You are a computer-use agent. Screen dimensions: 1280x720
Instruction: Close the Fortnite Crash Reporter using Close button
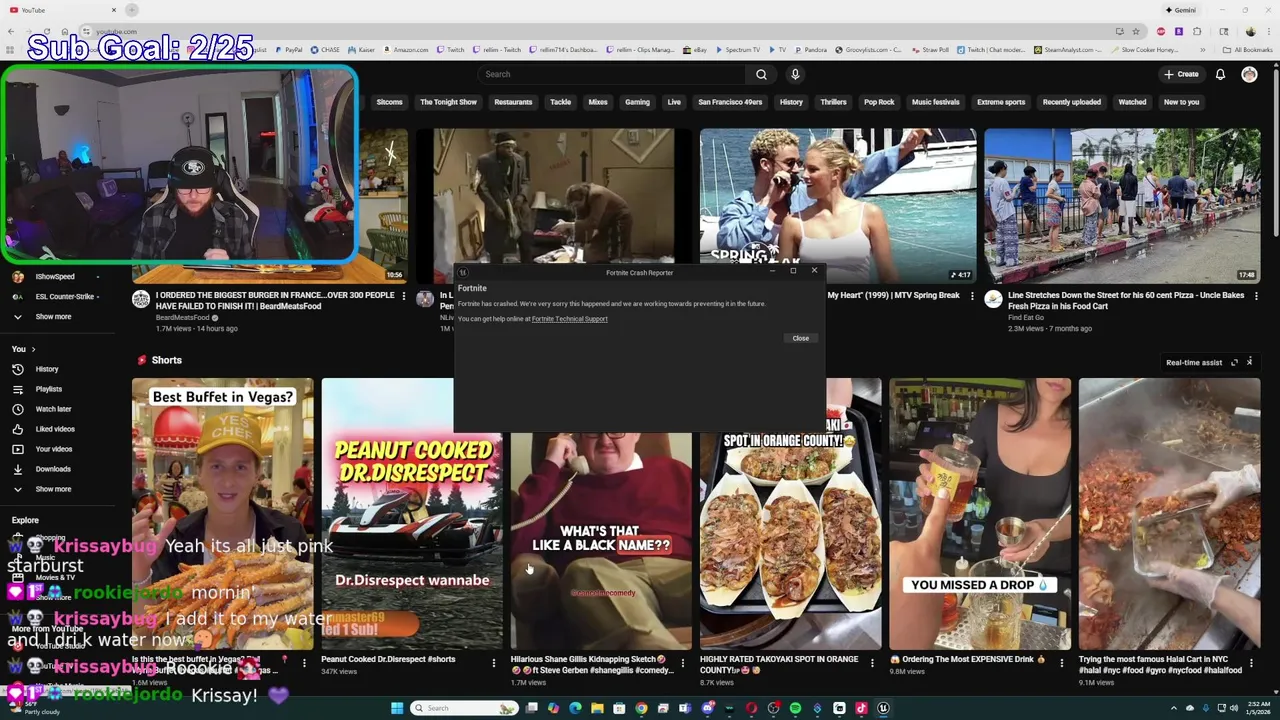[801, 338]
